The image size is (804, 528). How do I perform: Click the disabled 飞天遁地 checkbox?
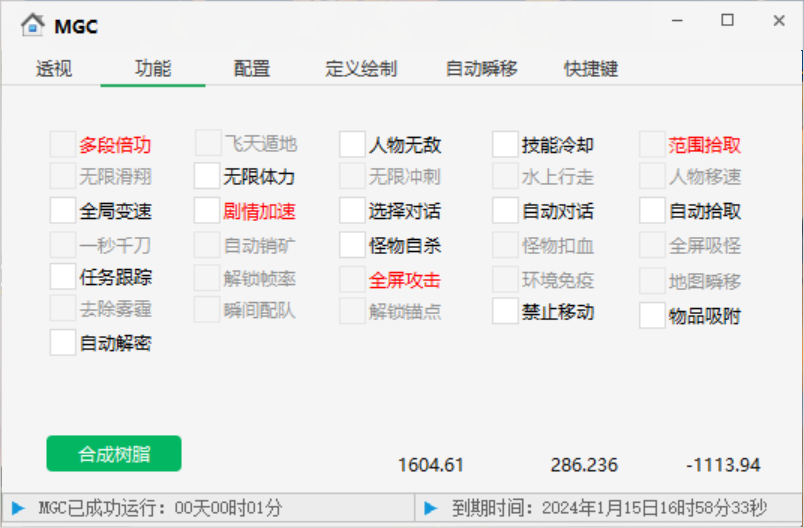pos(208,143)
